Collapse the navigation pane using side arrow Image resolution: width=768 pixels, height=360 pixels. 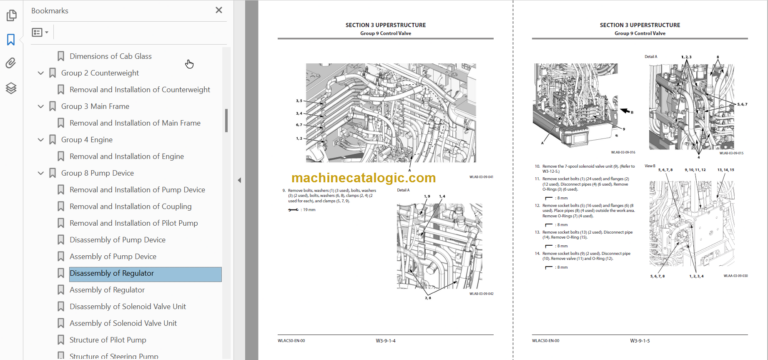click(x=239, y=180)
